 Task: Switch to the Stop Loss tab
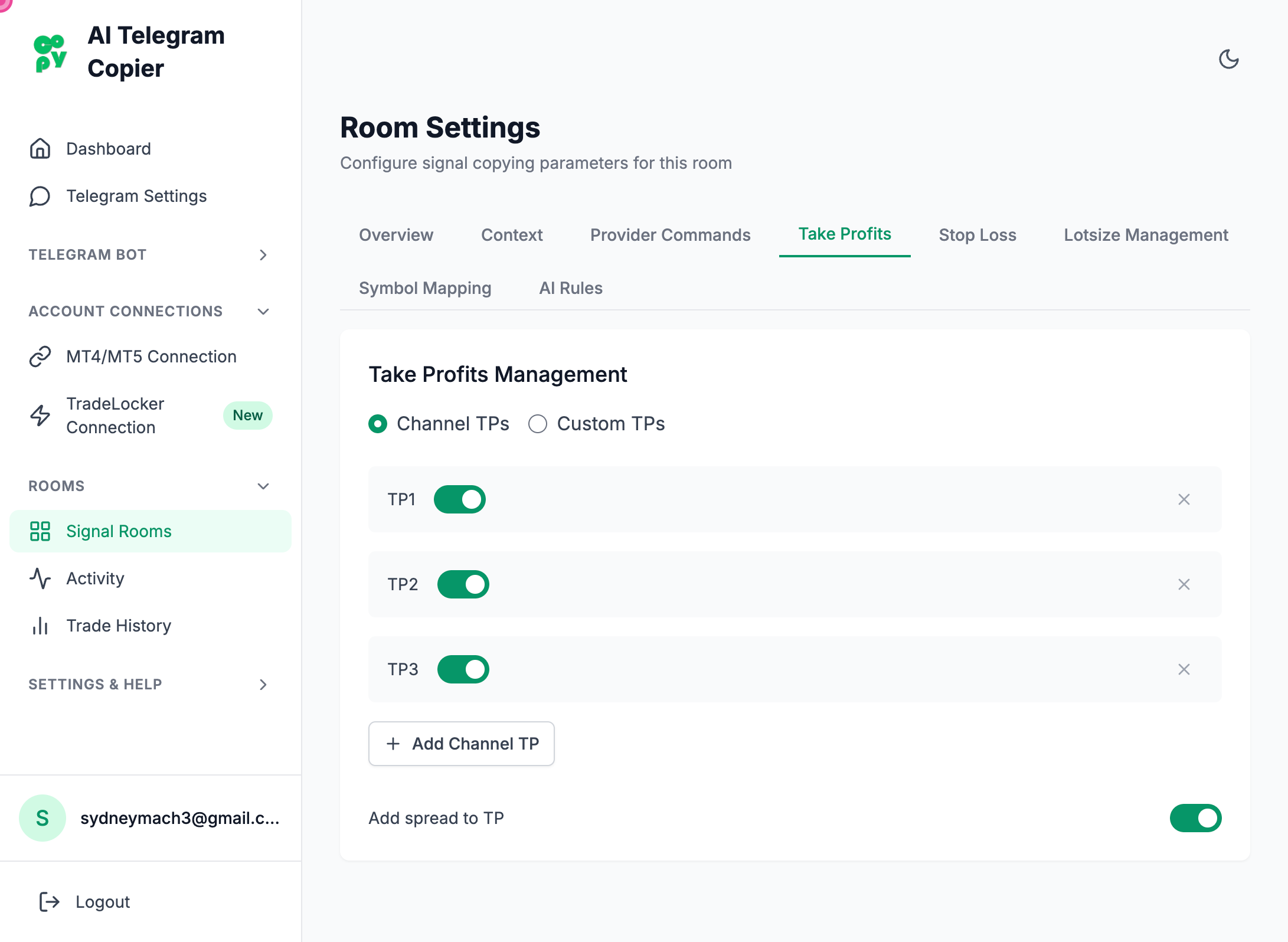[x=977, y=235]
